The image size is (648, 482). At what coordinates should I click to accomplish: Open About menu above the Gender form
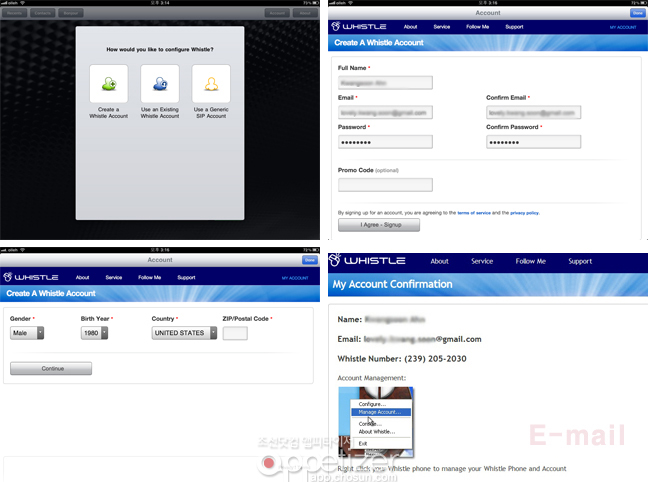[83, 277]
